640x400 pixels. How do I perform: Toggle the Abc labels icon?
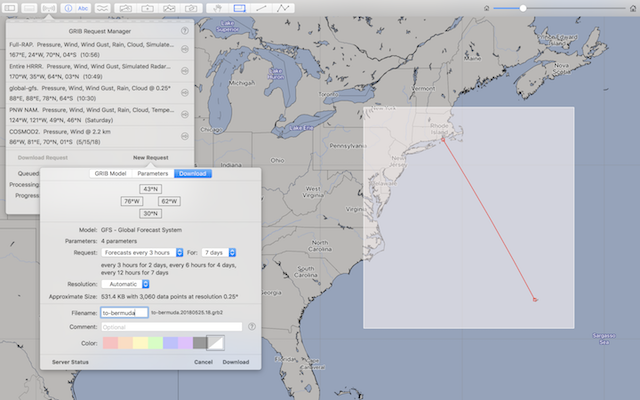(x=84, y=7)
